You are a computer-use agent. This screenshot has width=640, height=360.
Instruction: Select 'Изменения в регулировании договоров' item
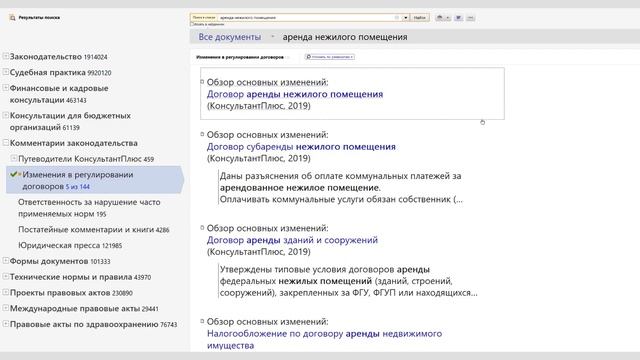click(x=95, y=180)
